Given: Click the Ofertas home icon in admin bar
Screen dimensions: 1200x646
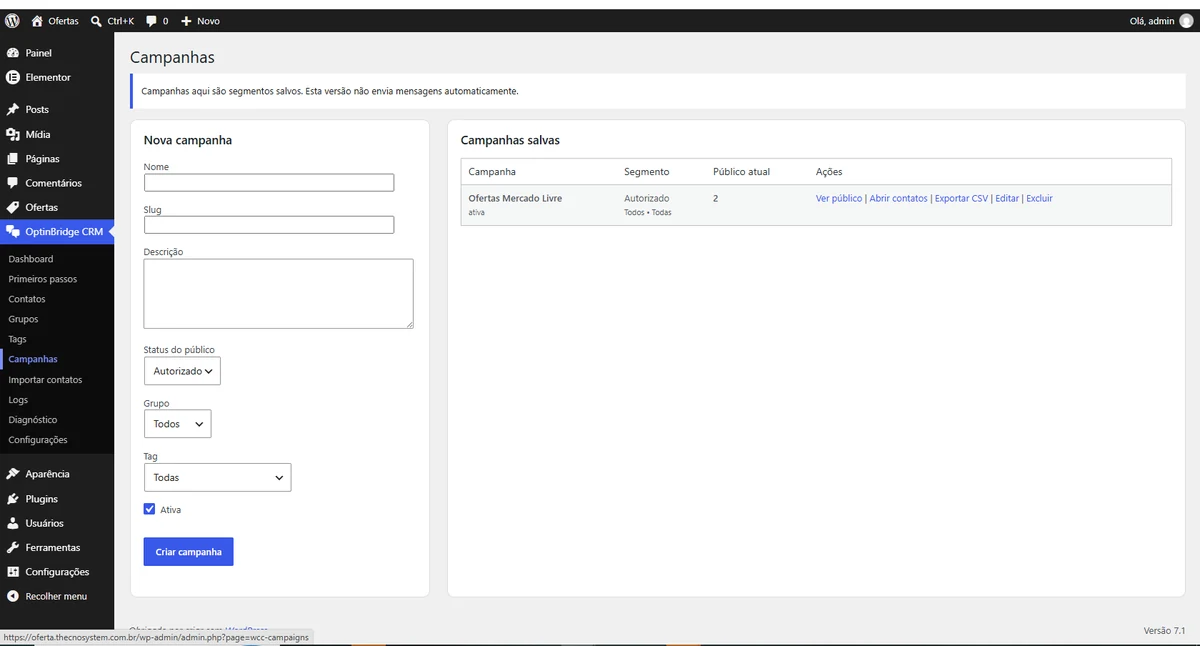Looking at the screenshot, I should point(37,20).
